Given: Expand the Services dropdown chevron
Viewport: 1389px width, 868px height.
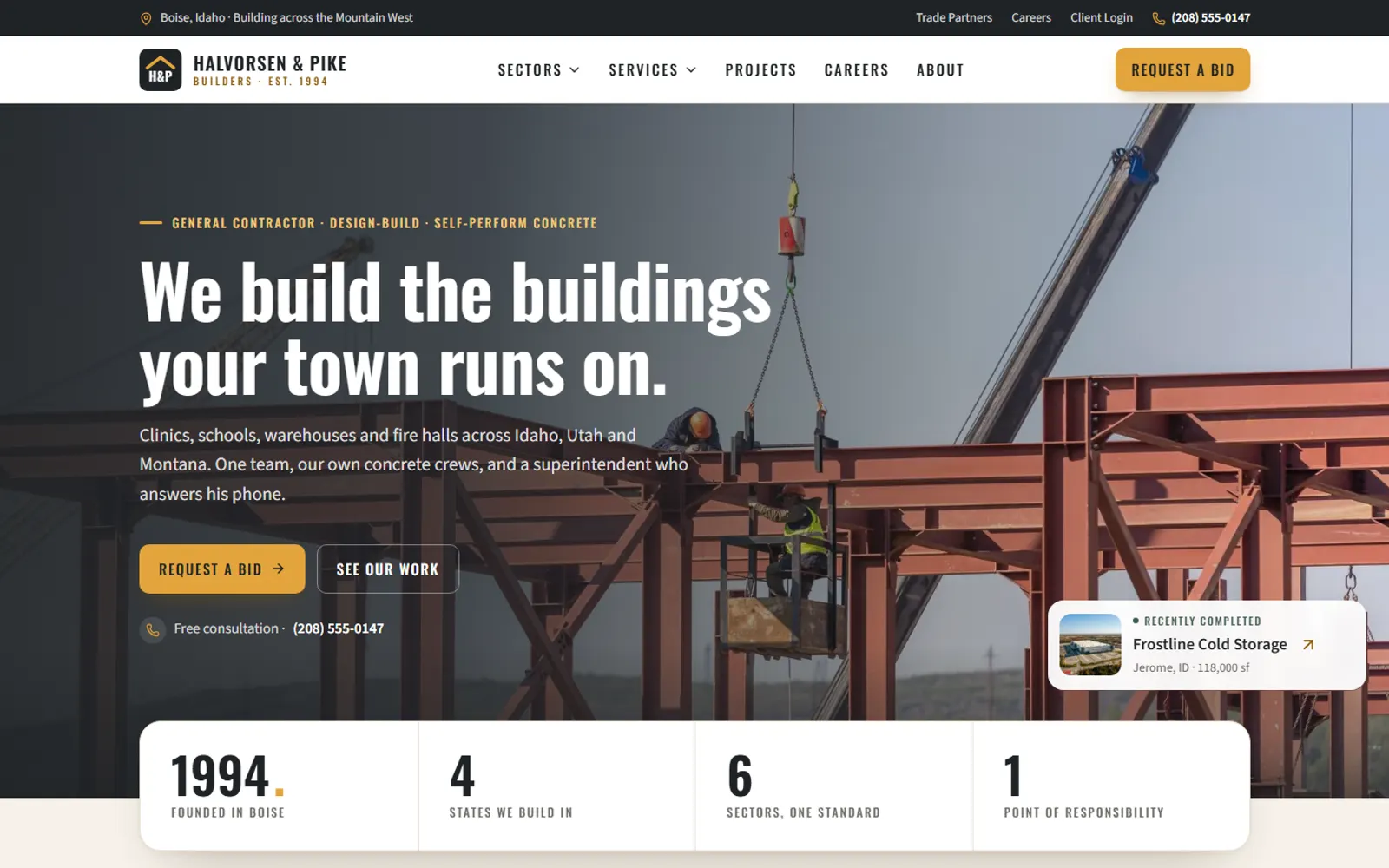Looking at the screenshot, I should coord(691,70).
